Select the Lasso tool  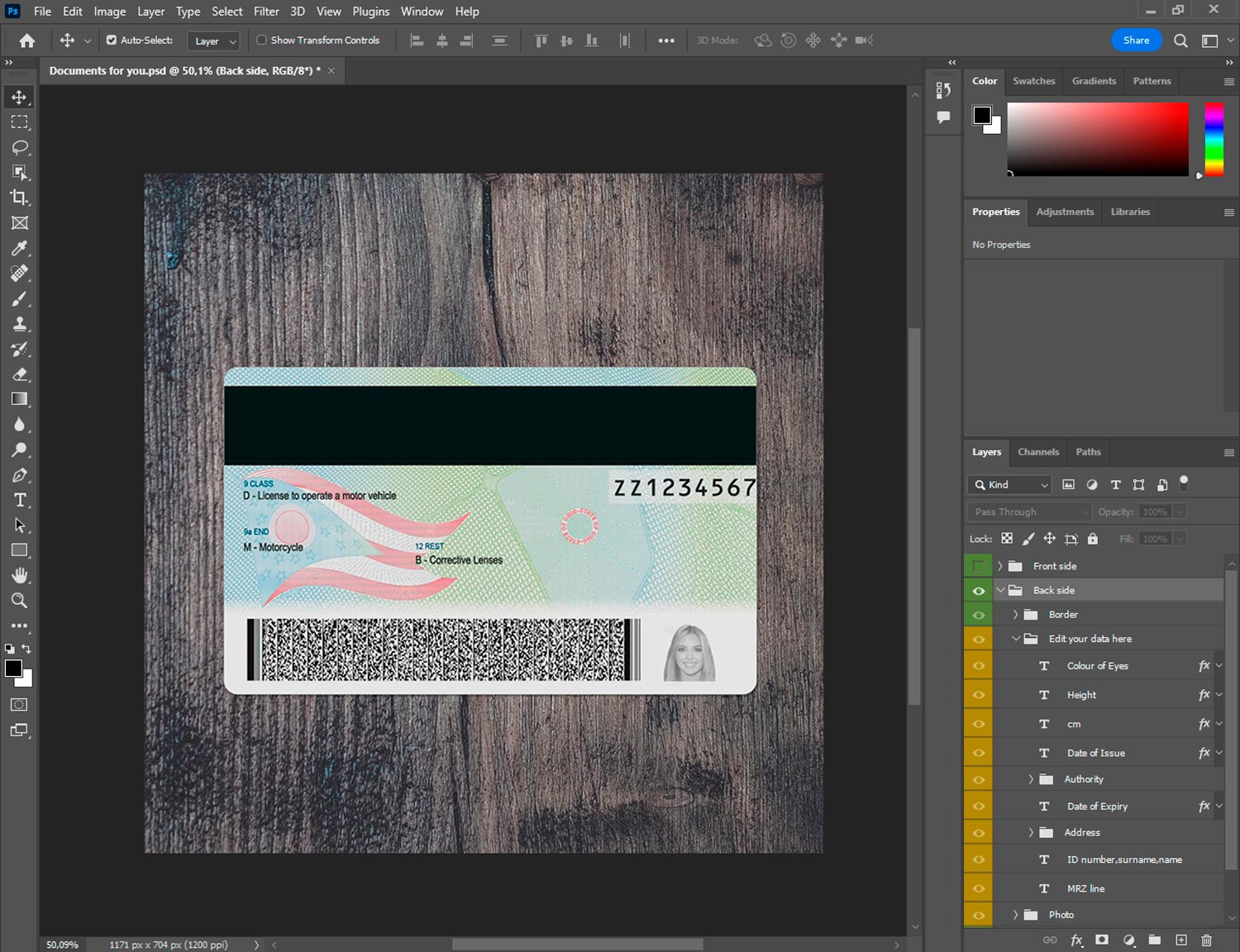(19, 147)
